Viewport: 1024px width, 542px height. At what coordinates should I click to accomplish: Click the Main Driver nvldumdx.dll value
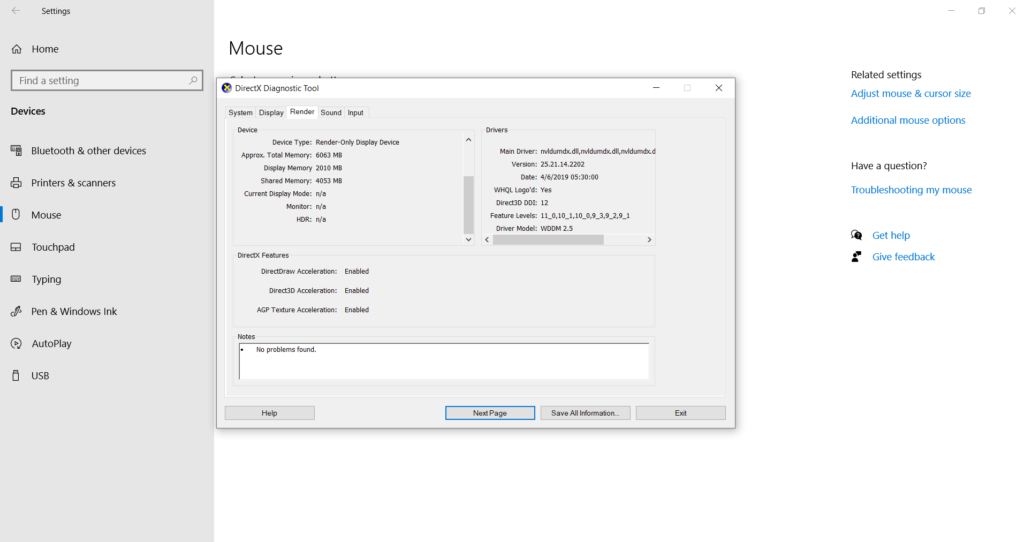pyautogui.click(x=598, y=151)
